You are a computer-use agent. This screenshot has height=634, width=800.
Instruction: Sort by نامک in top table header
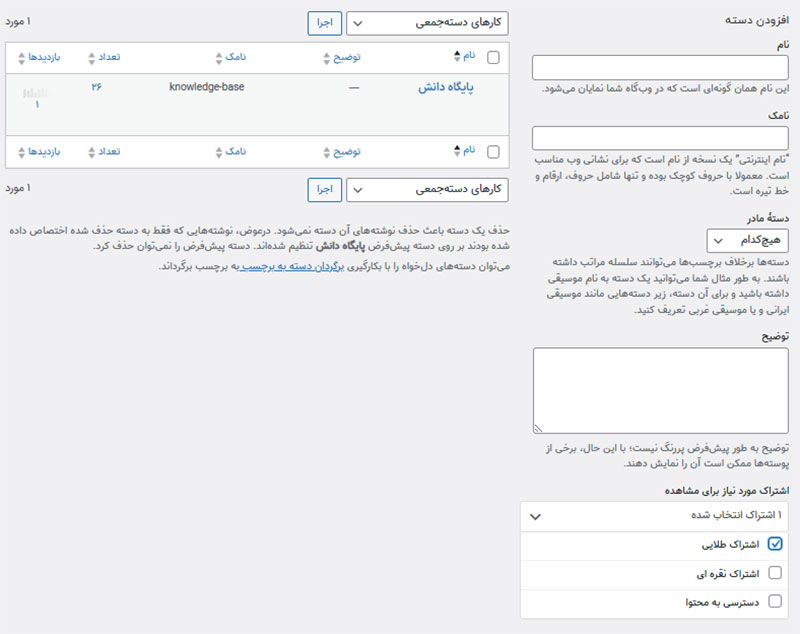click(x=232, y=57)
